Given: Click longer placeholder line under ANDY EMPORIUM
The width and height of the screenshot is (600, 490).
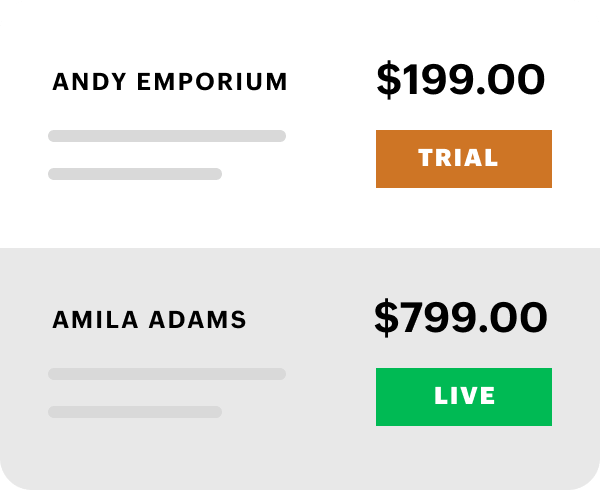Looking at the screenshot, I should [x=167, y=136].
